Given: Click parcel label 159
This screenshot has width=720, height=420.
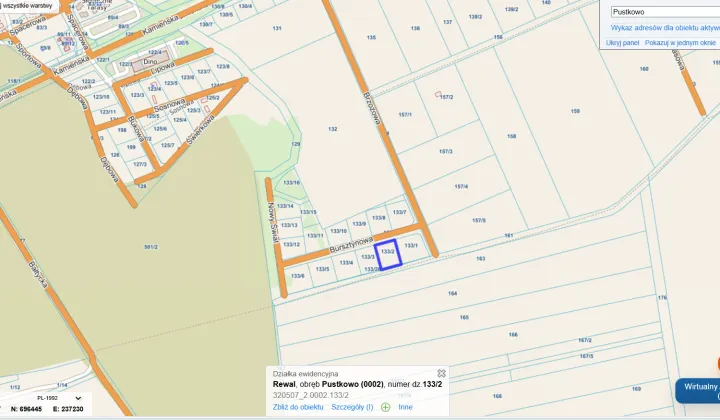Looking at the screenshot, I should (575, 111).
